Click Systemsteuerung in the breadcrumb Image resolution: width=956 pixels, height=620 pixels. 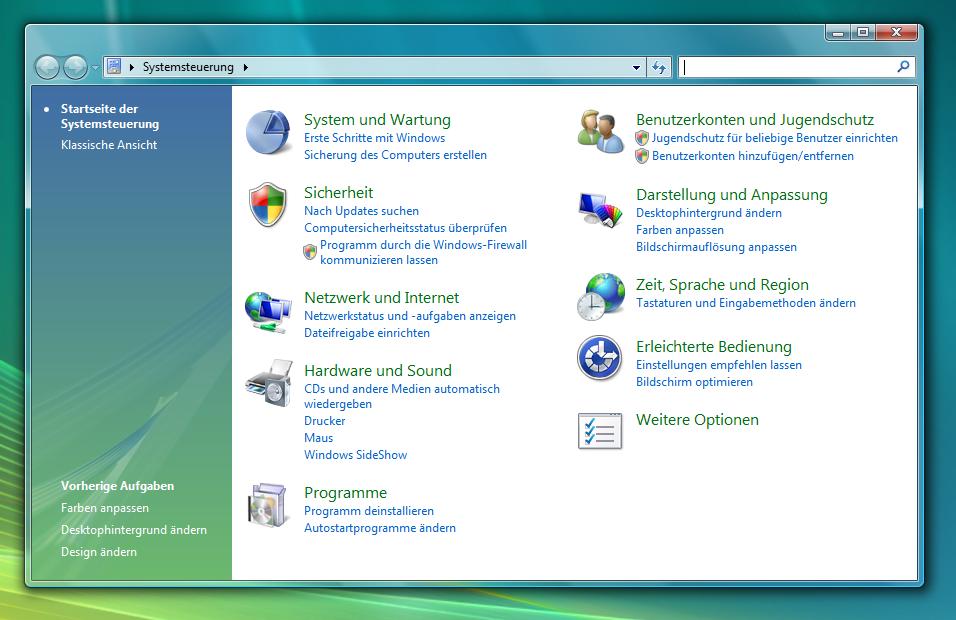tap(188, 67)
